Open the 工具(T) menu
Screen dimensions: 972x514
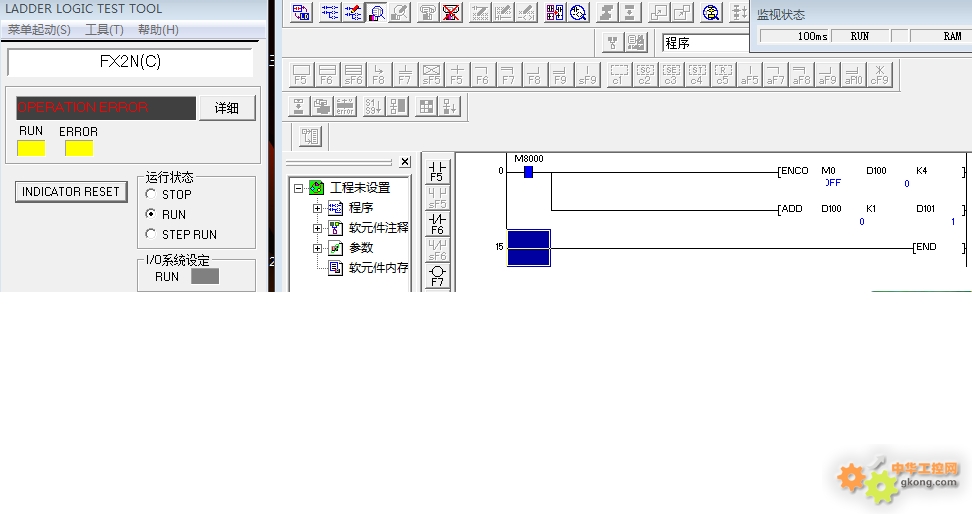pyautogui.click(x=105, y=30)
